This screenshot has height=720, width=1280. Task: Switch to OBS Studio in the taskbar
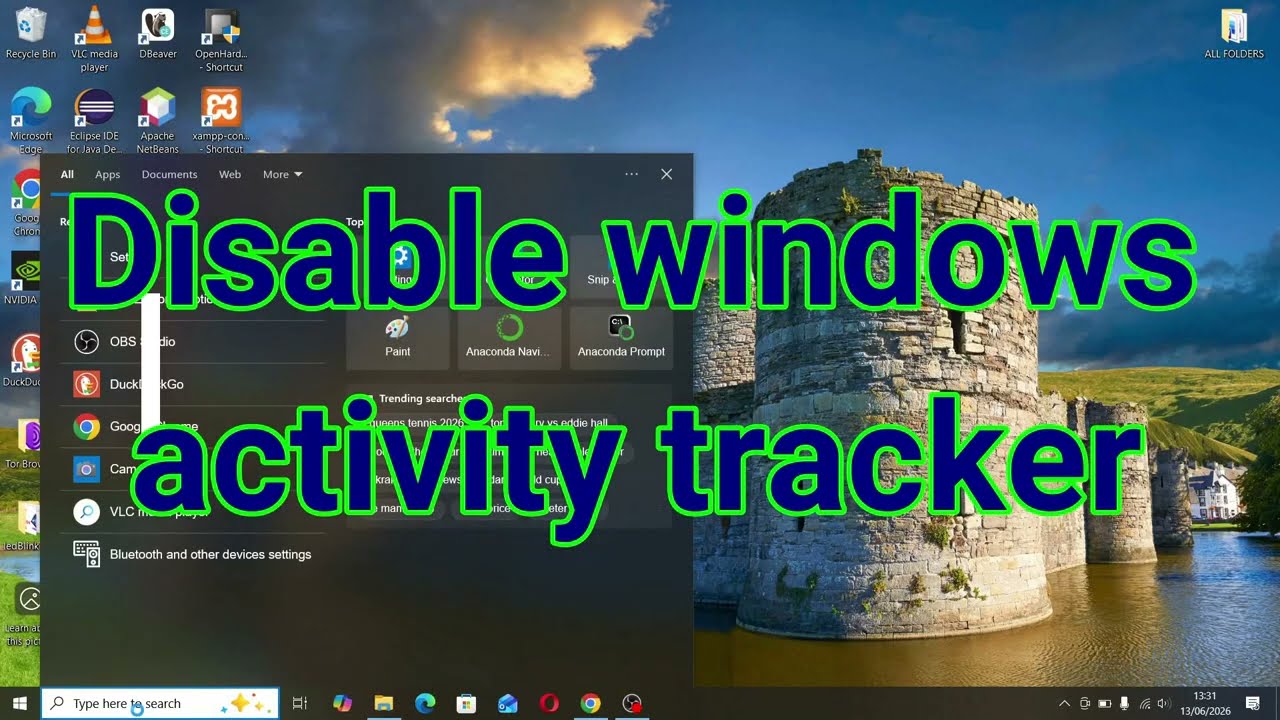(x=631, y=703)
